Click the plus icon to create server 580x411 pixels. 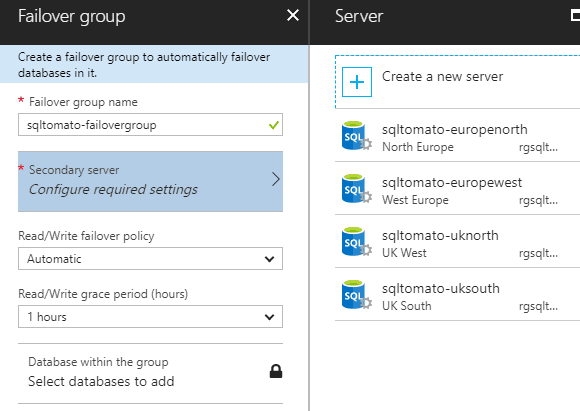[x=357, y=82]
